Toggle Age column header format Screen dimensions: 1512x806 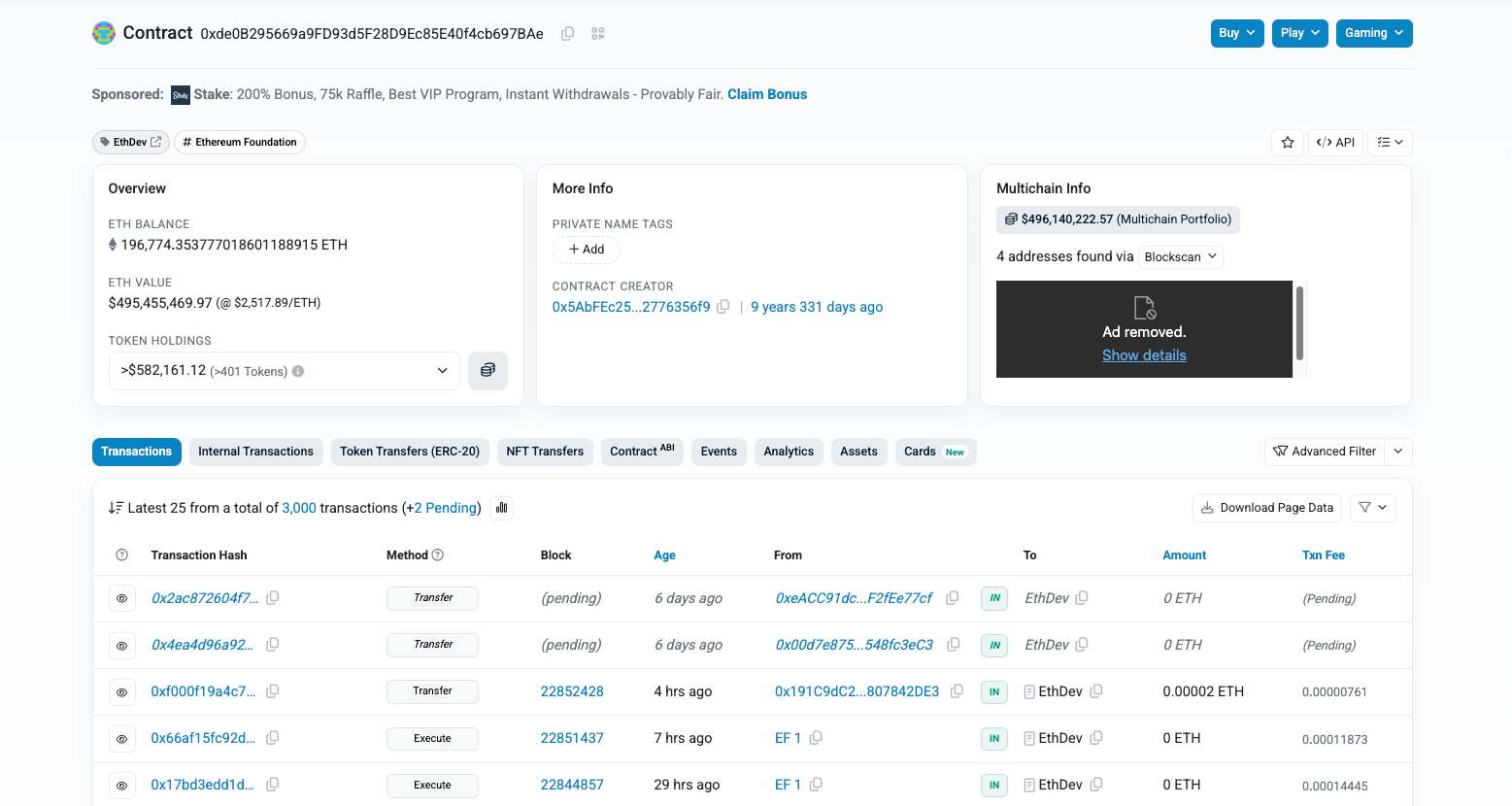pos(664,555)
